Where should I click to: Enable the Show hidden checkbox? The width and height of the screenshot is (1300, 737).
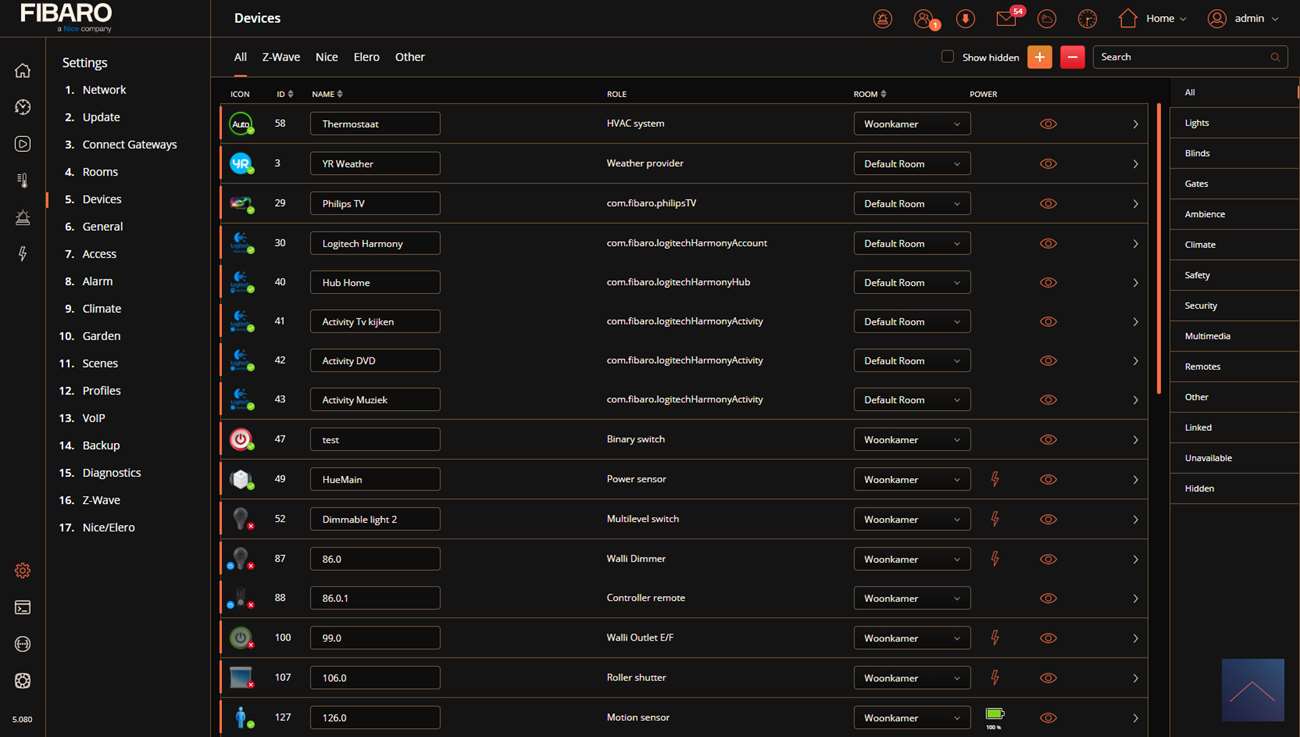point(947,57)
